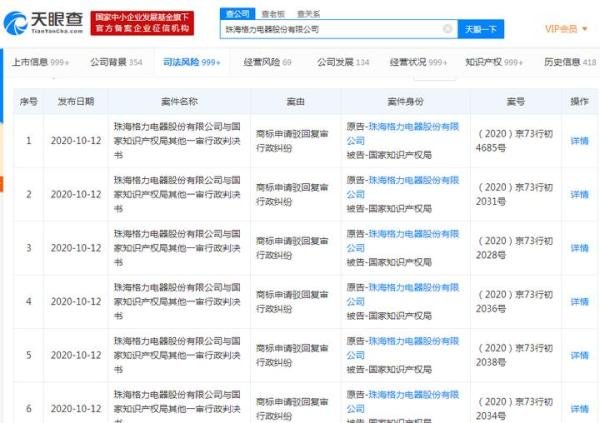600x423 pixels.
Task: Open the VIP会员 dropdown arrow
Action: (584, 29)
